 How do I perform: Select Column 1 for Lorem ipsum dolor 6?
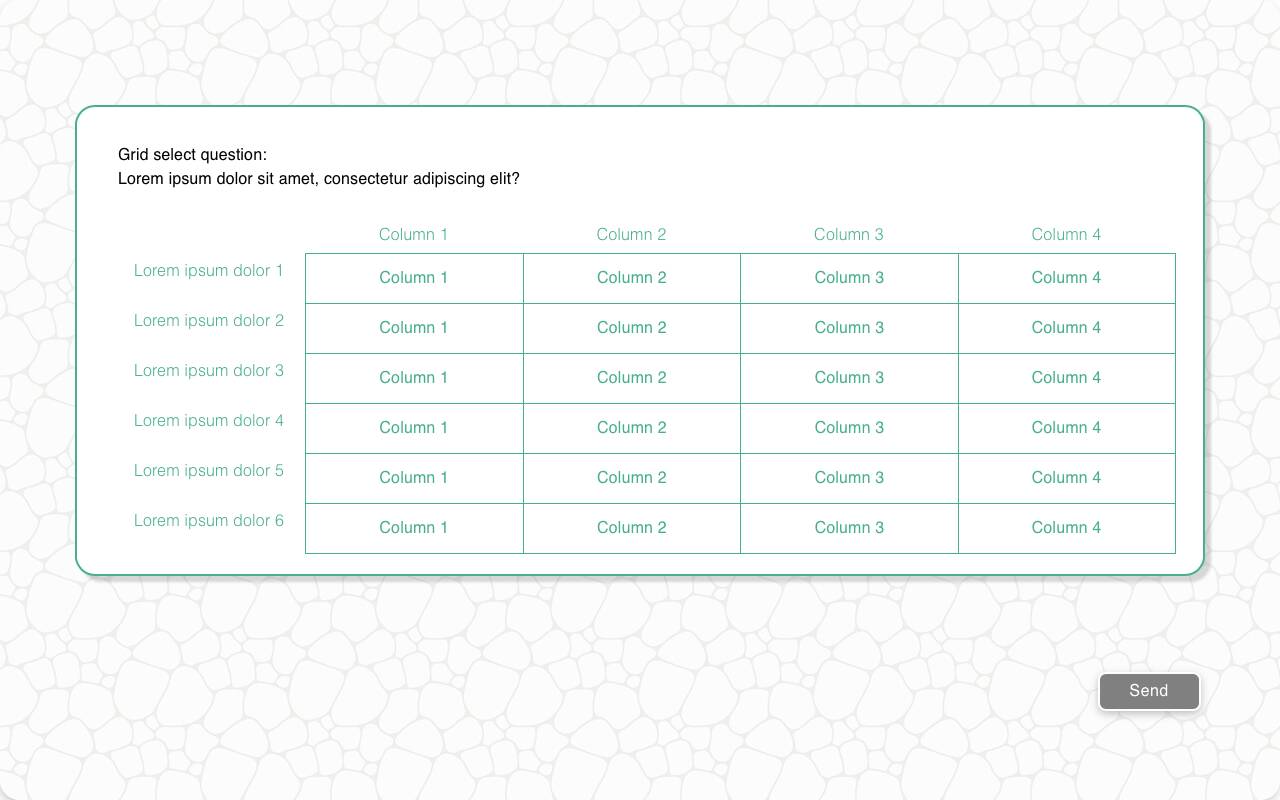point(414,528)
